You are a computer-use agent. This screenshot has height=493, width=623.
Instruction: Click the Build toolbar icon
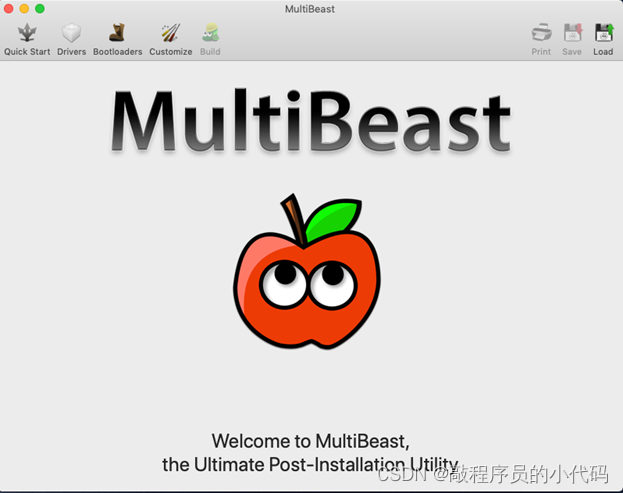click(210, 33)
